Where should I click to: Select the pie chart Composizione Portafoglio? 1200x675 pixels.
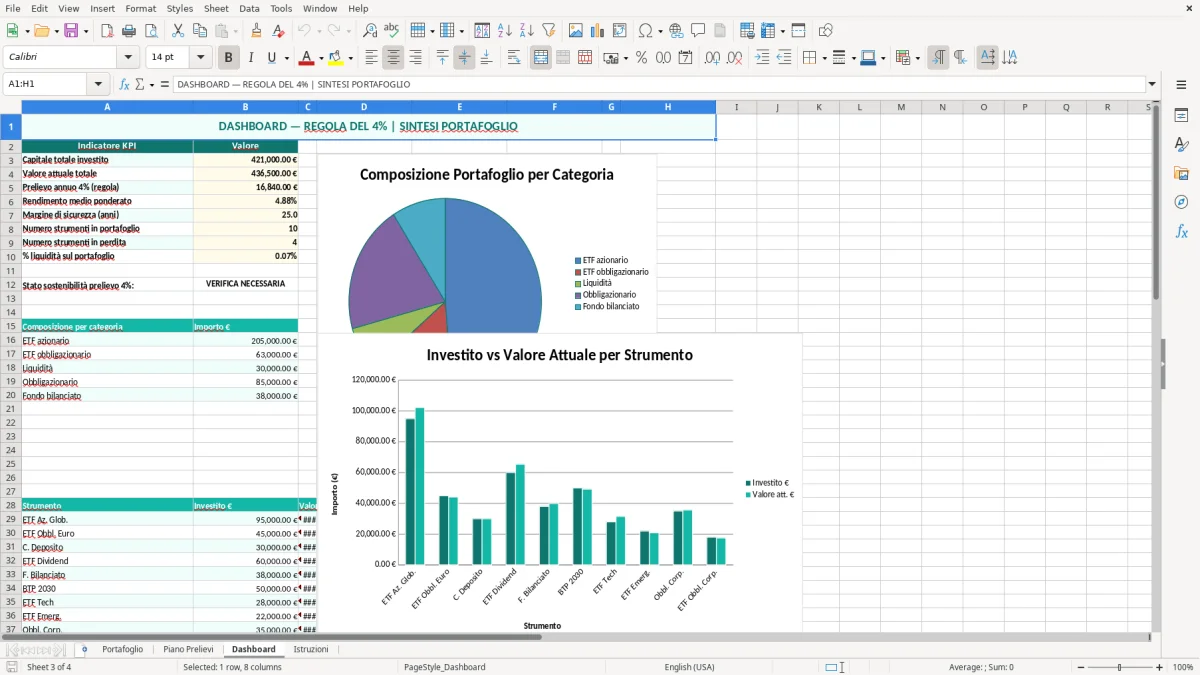coord(487,243)
